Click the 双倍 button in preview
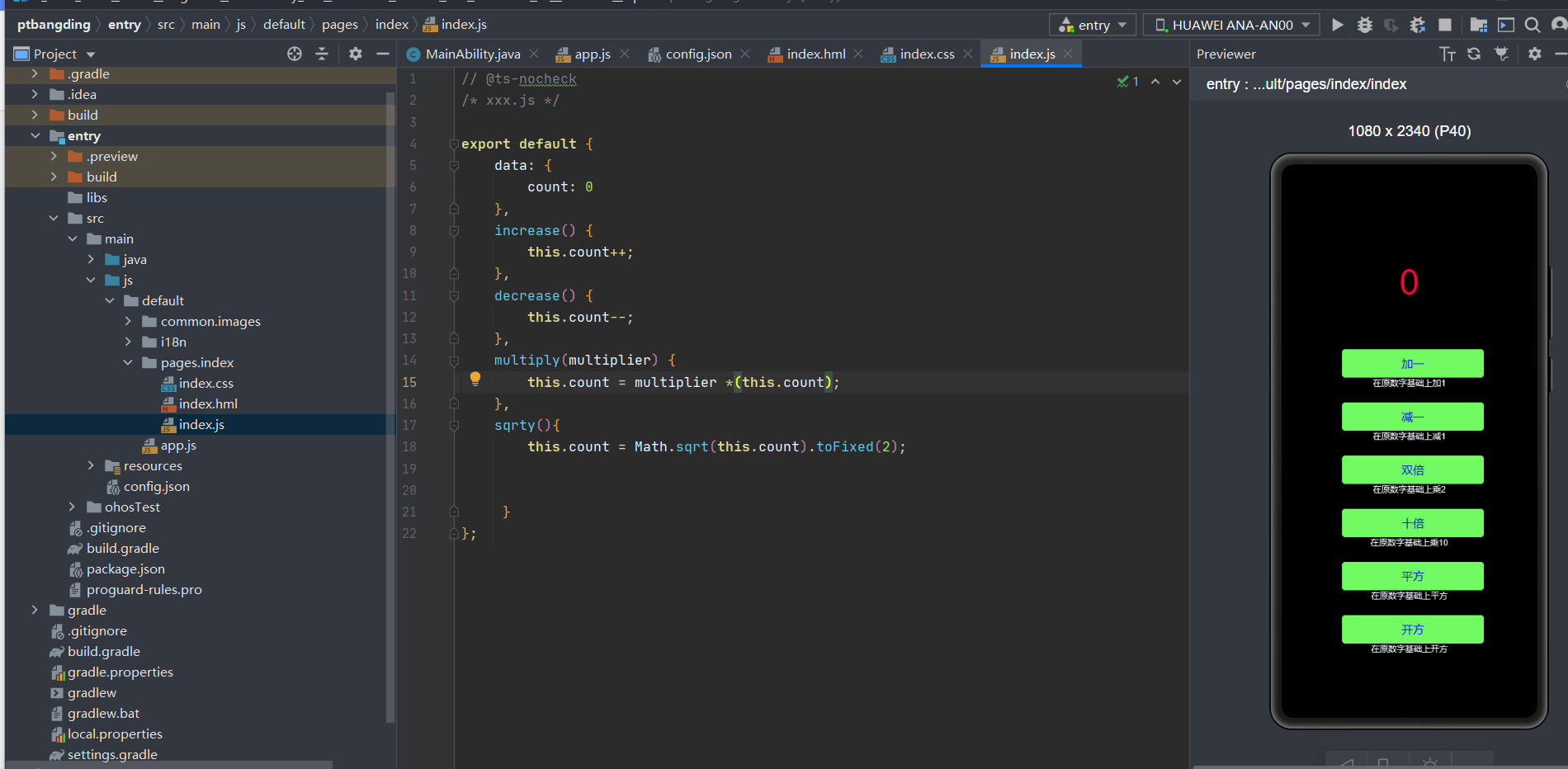Image resolution: width=1568 pixels, height=769 pixels. 1412,469
